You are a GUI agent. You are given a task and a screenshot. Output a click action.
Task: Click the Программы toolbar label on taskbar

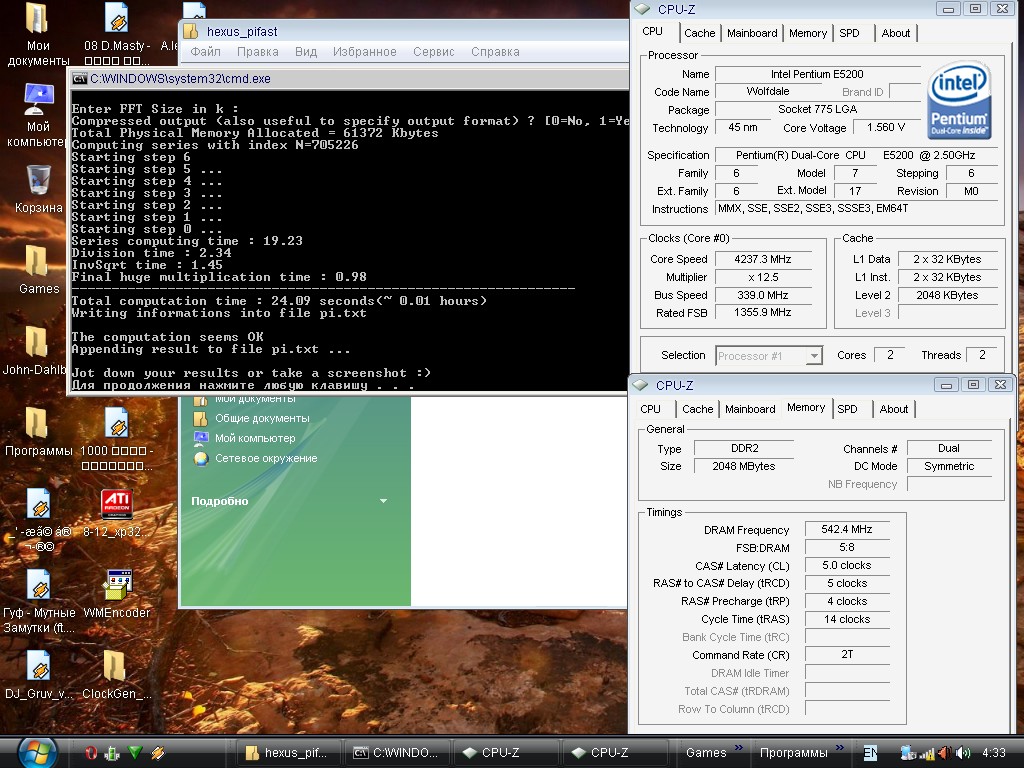[793, 753]
